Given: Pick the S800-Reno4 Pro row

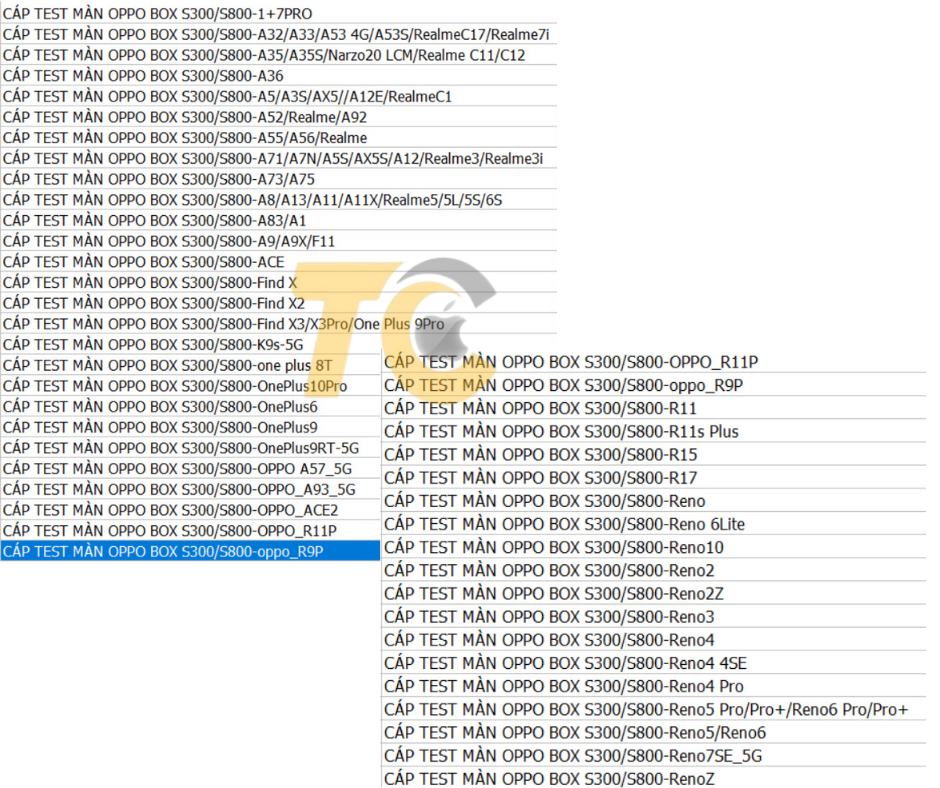Looking at the screenshot, I should pyautogui.click(x=654, y=685).
